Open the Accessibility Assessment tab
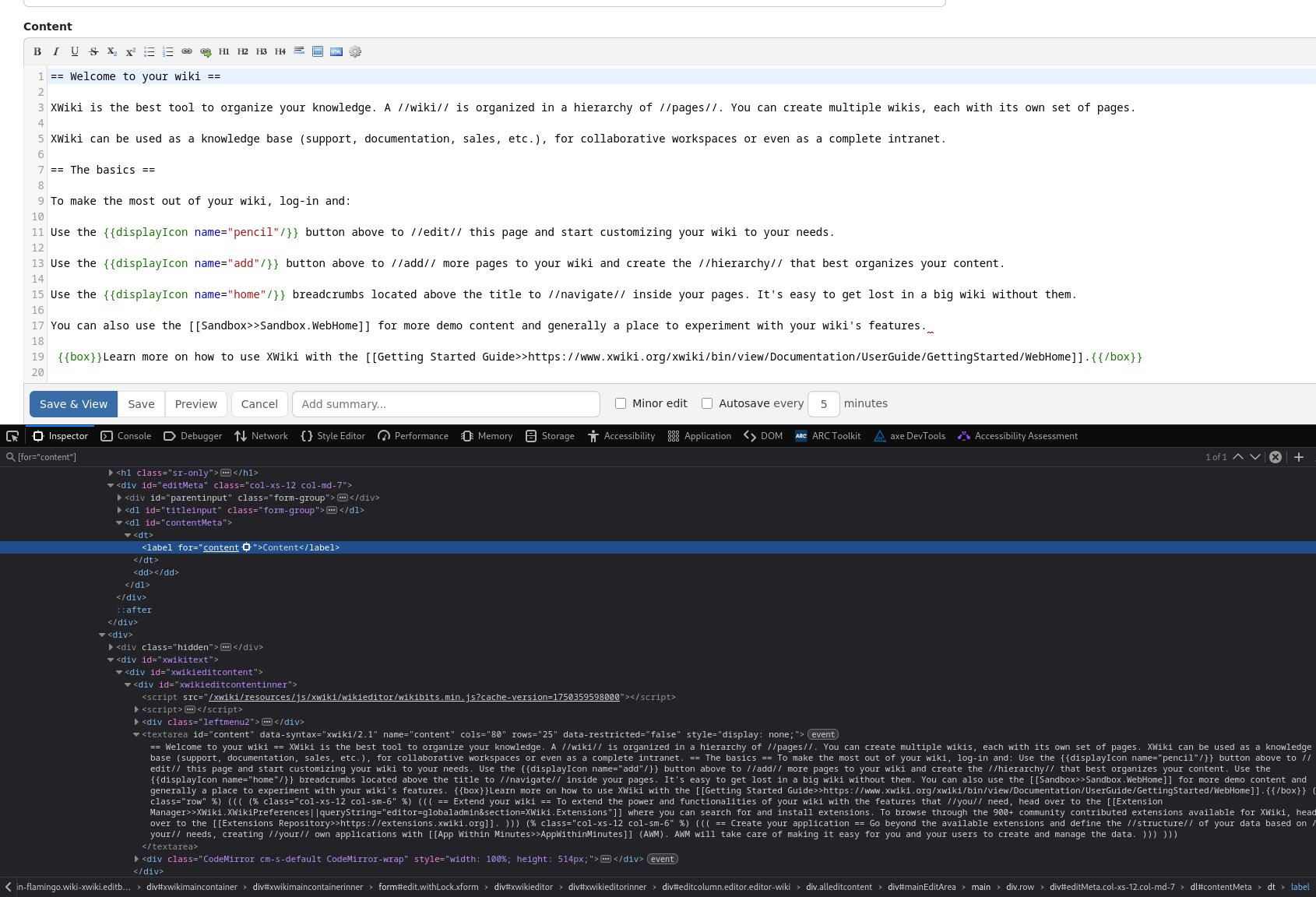Image resolution: width=1316 pixels, height=897 pixels. pyautogui.click(x=1018, y=436)
